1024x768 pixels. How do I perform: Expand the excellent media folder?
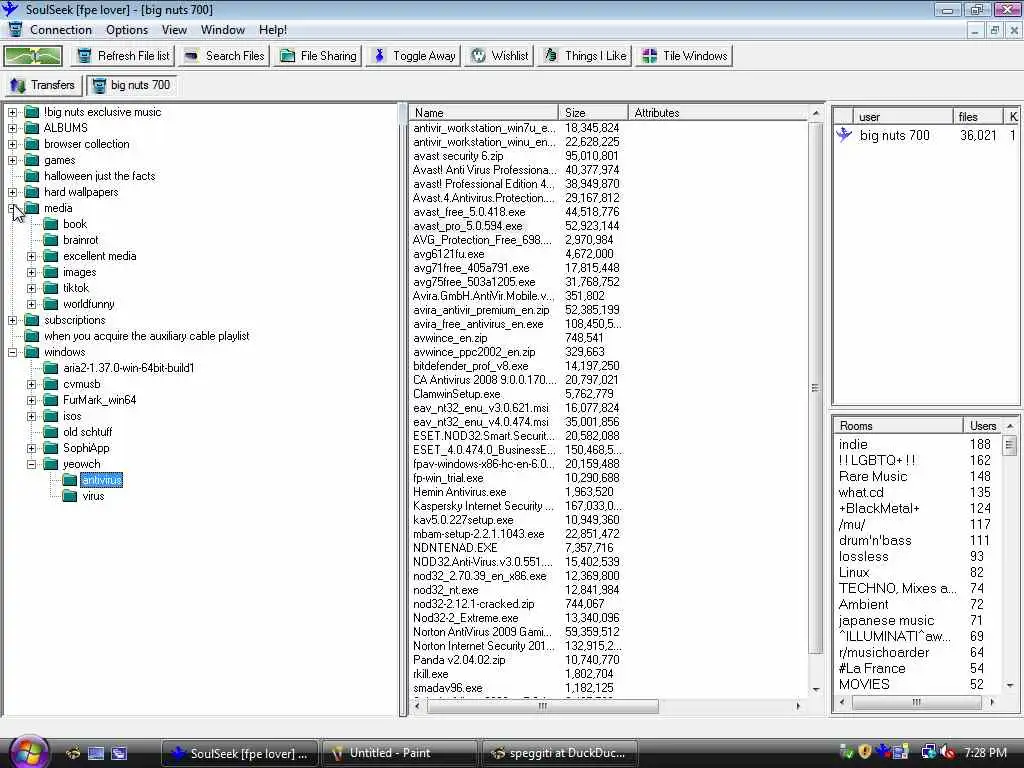click(x=31, y=256)
